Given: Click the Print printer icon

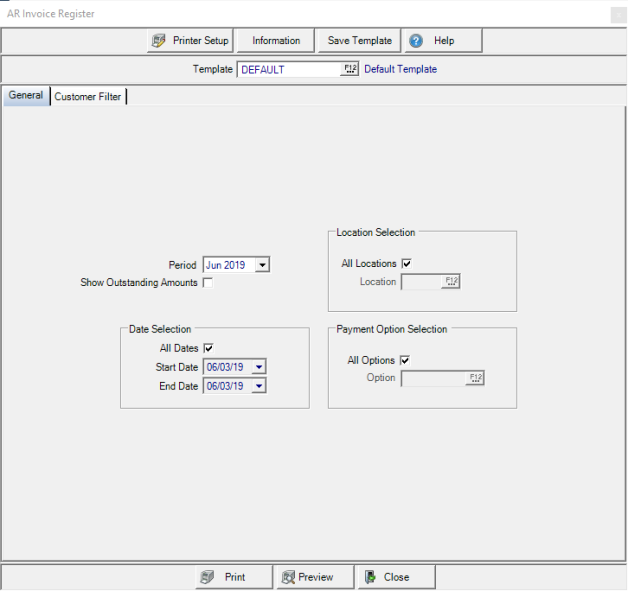Looking at the screenshot, I should 207,577.
